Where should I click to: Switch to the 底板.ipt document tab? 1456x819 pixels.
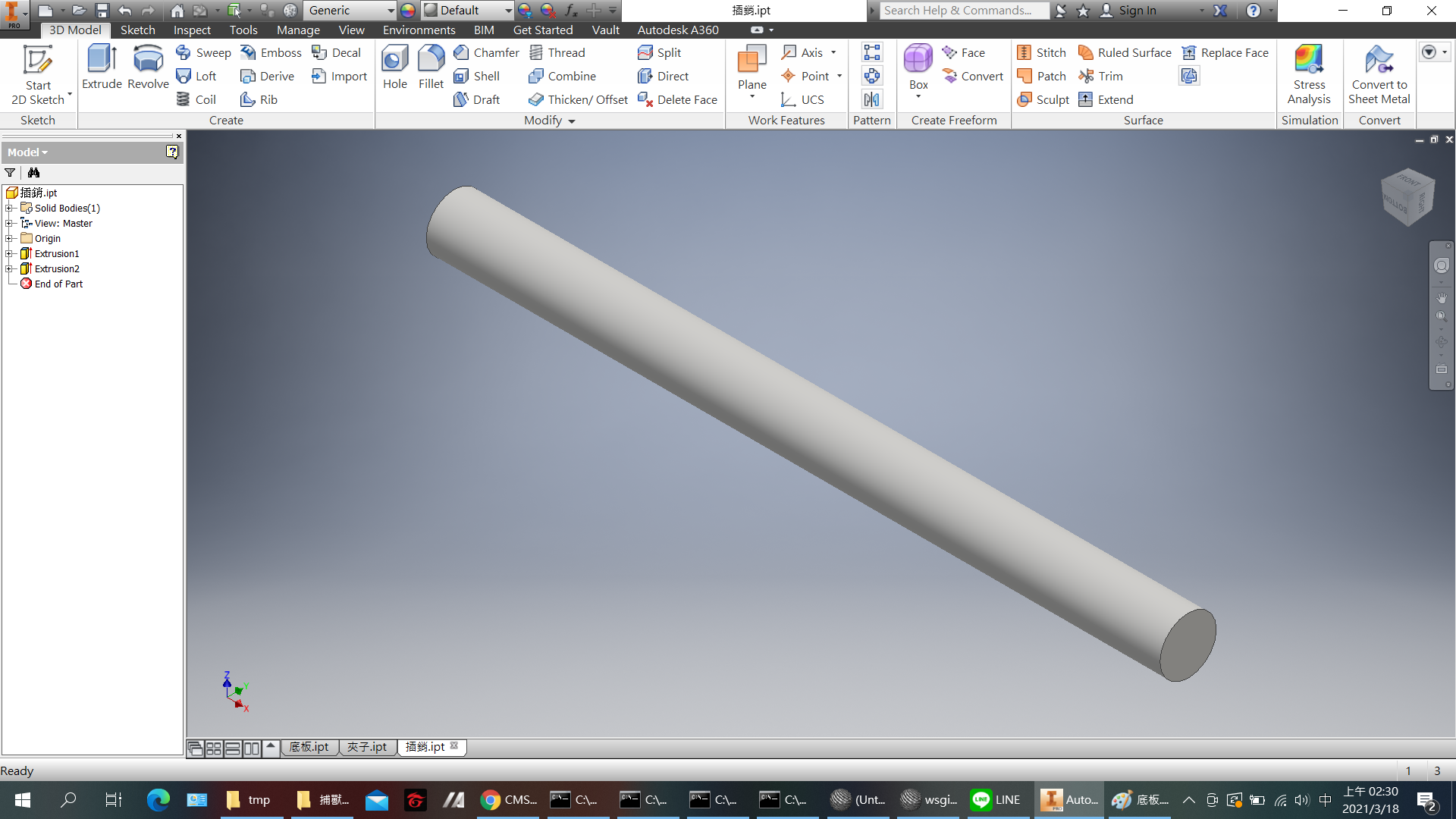coord(309,747)
